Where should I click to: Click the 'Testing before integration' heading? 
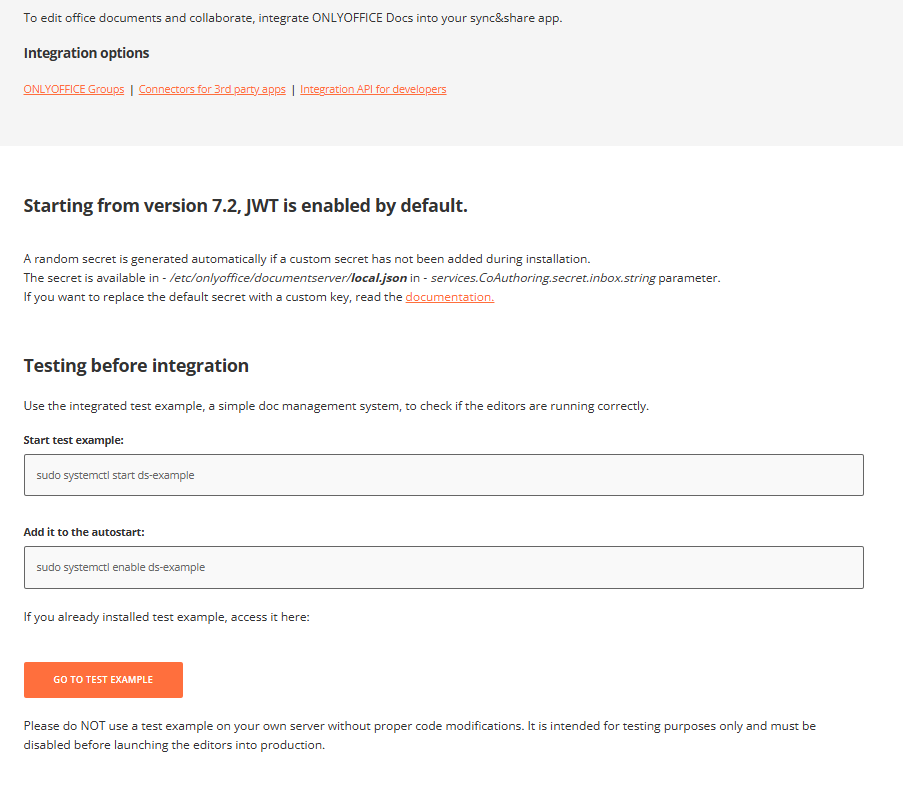tap(136, 365)
